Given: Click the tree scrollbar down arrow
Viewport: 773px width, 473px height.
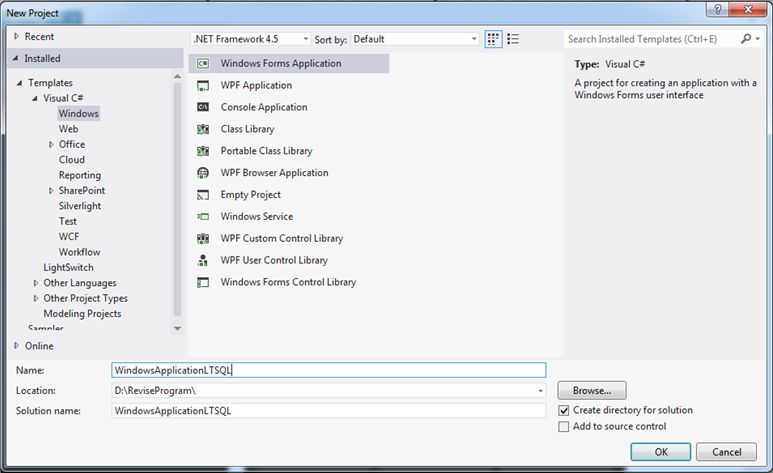Looking at the screenshot, I should tap(177, 328).
